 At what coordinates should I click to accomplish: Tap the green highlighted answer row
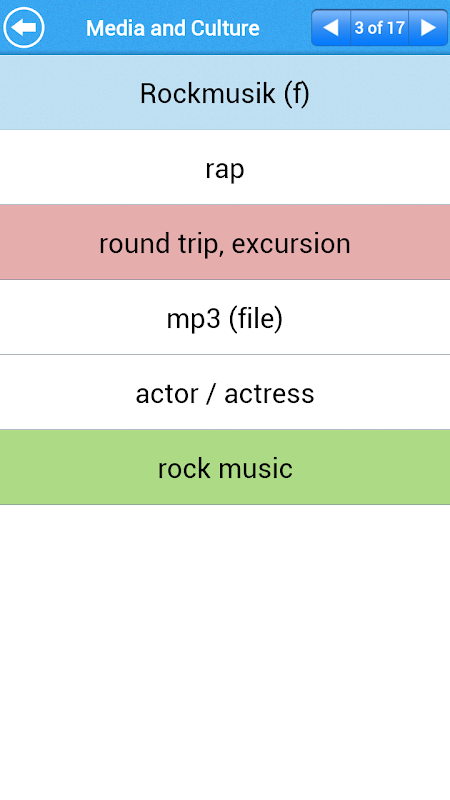tap(225, 467)
